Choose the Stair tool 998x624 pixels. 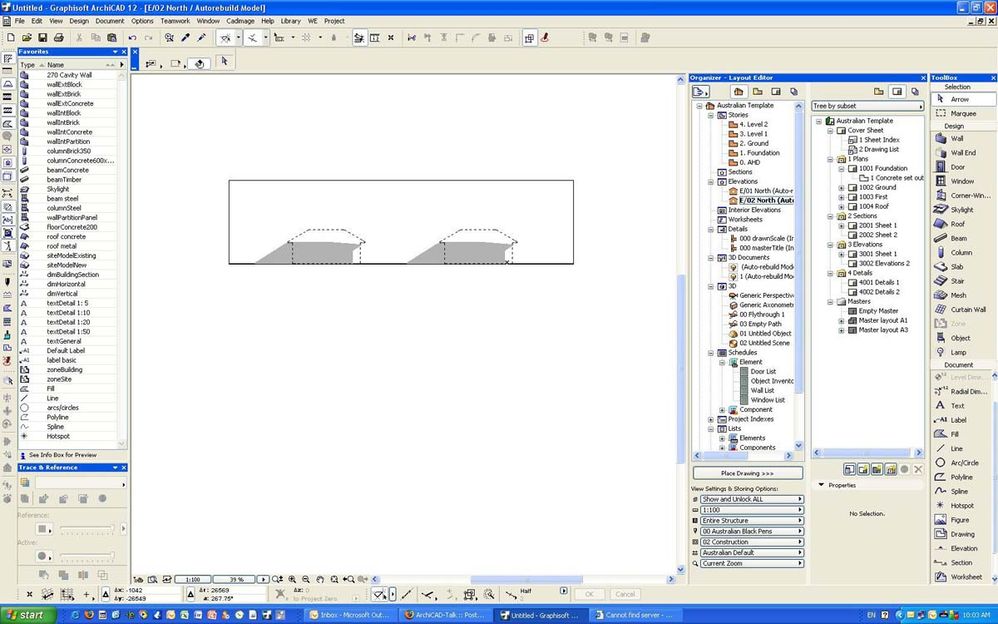pos(957,281)
